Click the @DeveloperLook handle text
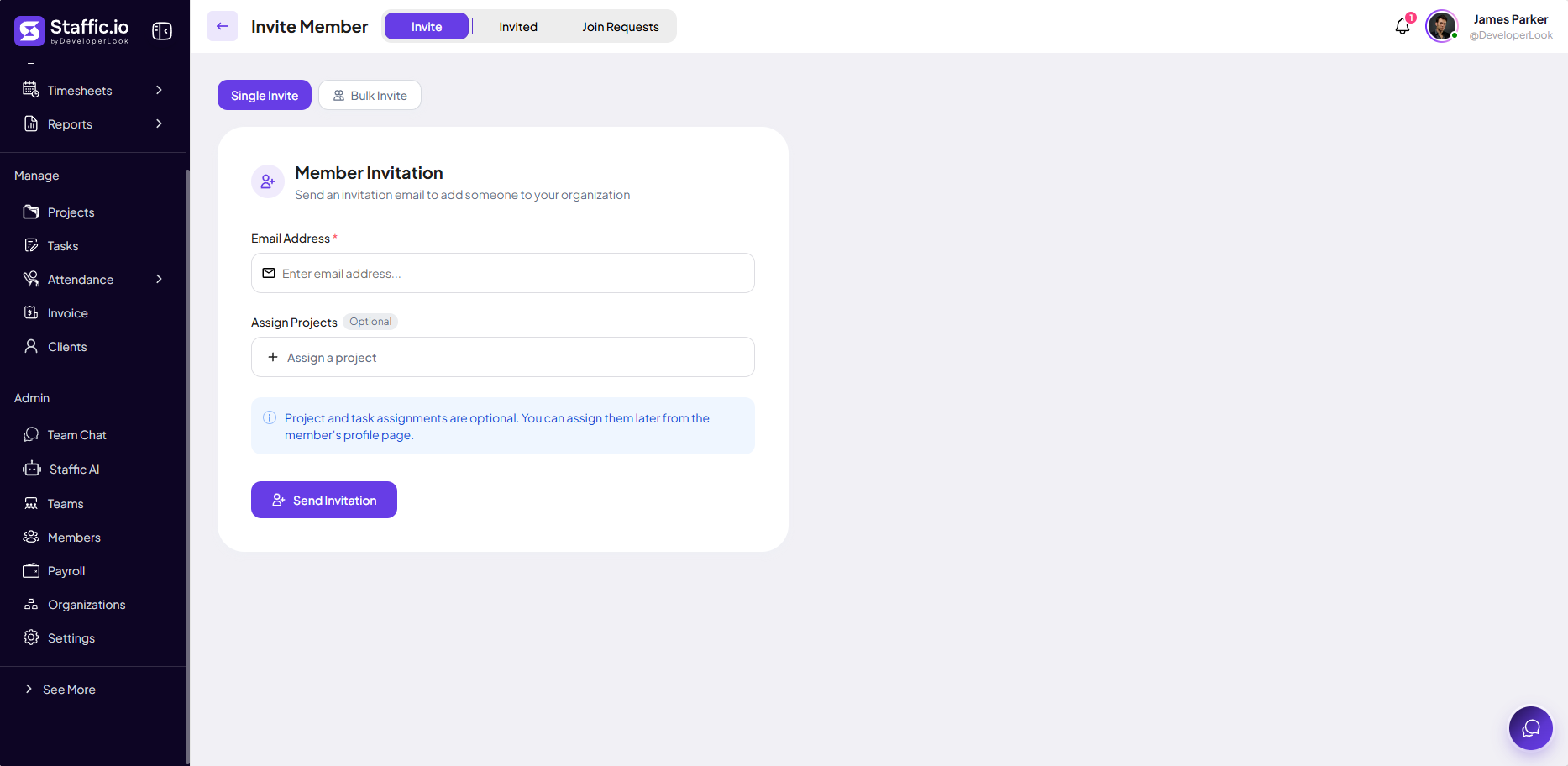This screenshot has height=766, width=1568. tap(1511, 35)
